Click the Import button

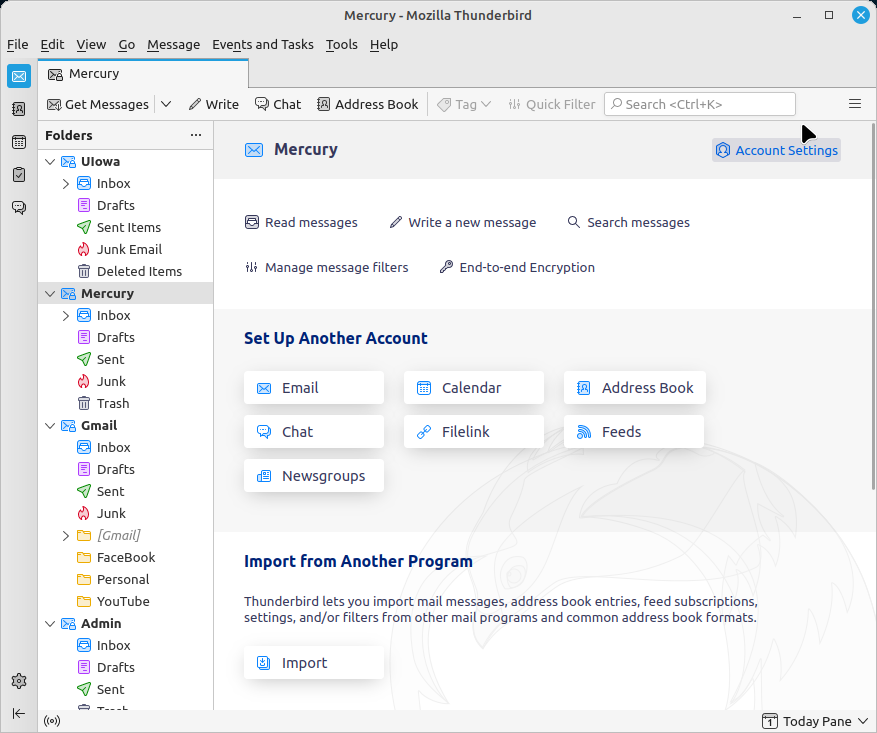coord(313,663)
